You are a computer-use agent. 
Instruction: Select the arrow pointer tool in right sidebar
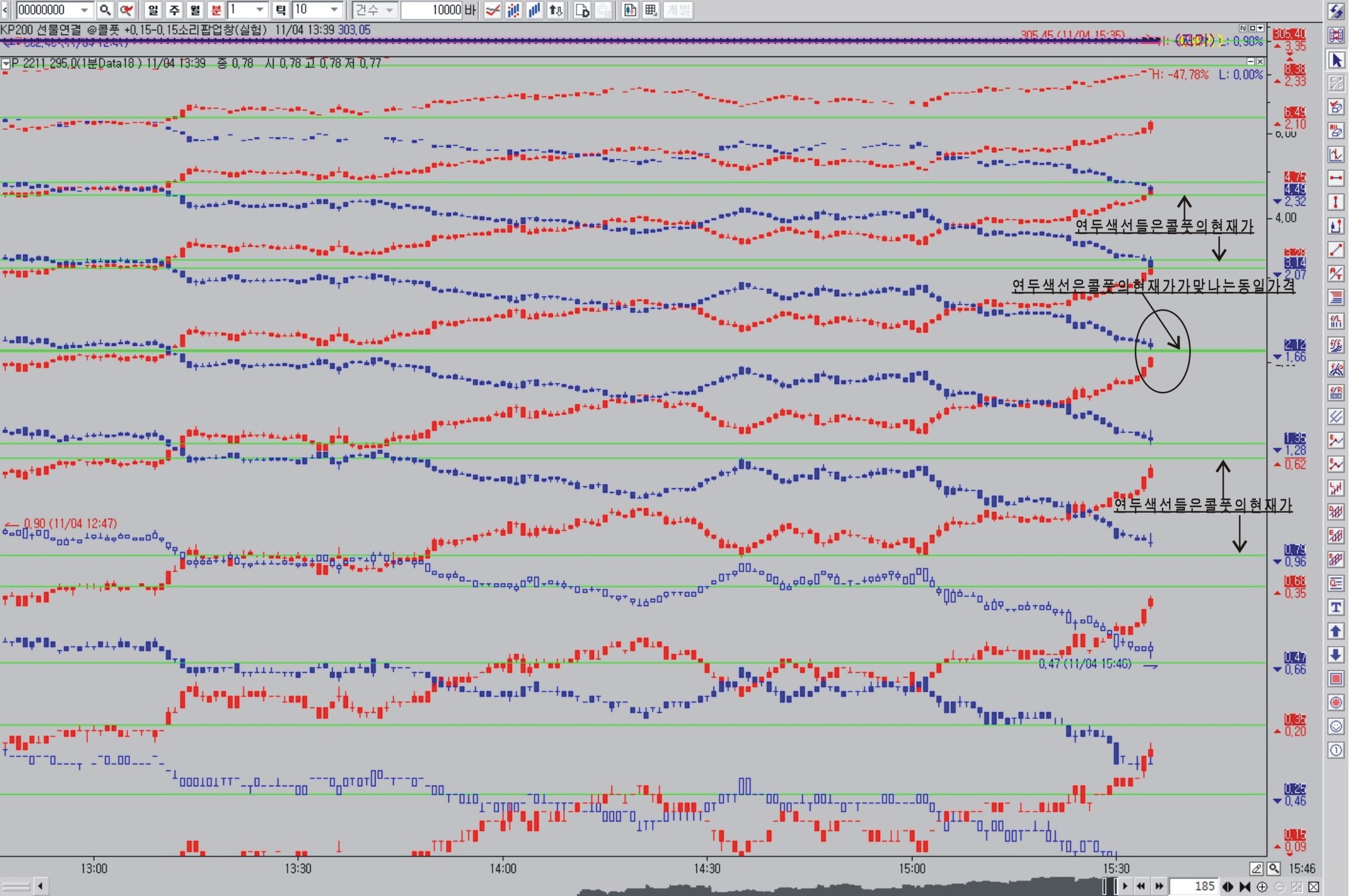tap(1336, 60)
